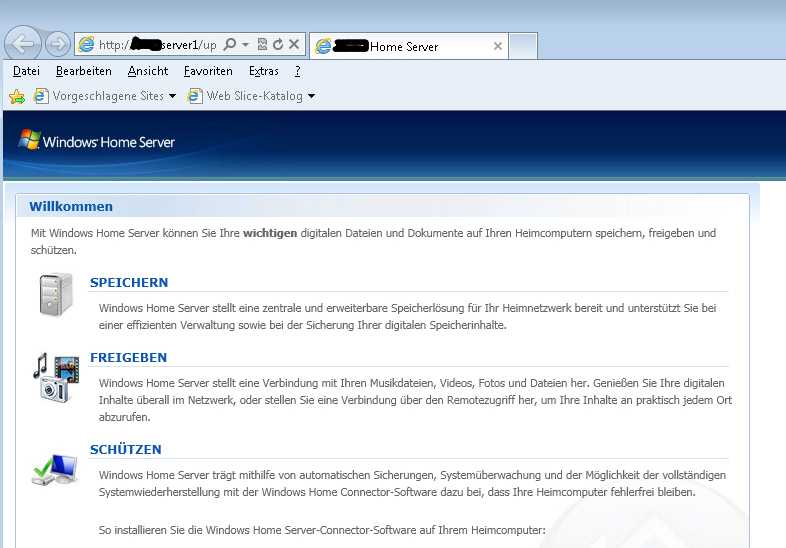Click the Willkommen heading
The height and width of the screenshot is (548, 786).
pyautogui.click(x=71, y=207)
